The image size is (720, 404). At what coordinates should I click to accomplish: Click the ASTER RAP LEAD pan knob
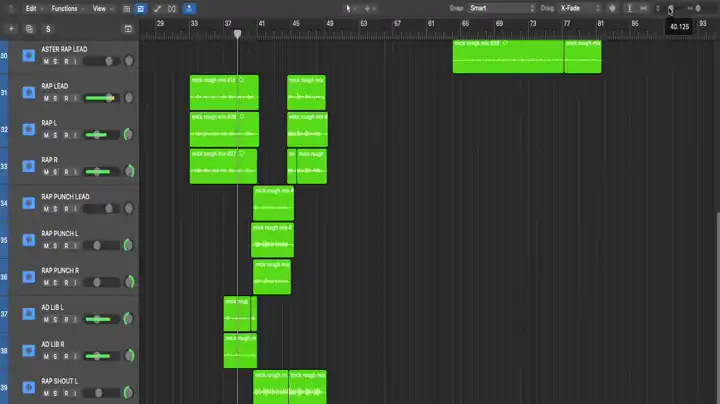tap(129, 61)
